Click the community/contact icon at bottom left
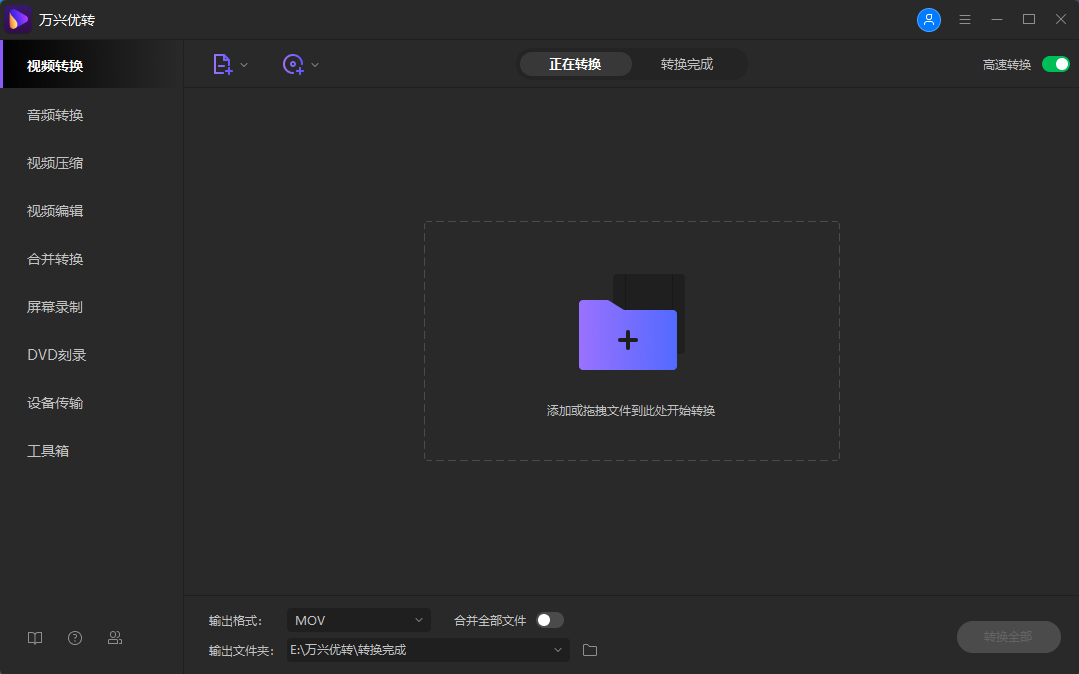 coord(114,637)
